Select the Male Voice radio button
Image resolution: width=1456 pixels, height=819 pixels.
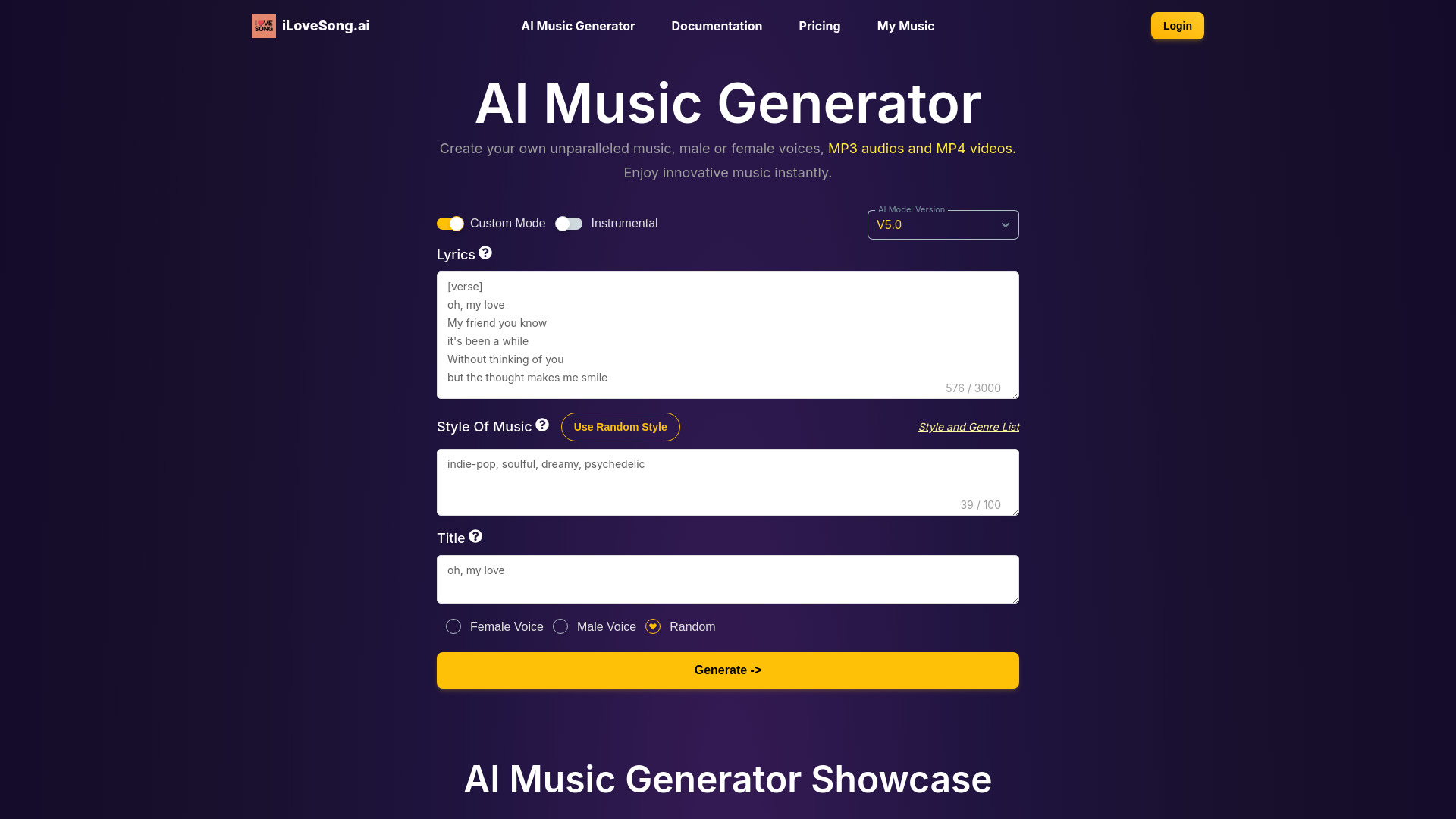560,626
